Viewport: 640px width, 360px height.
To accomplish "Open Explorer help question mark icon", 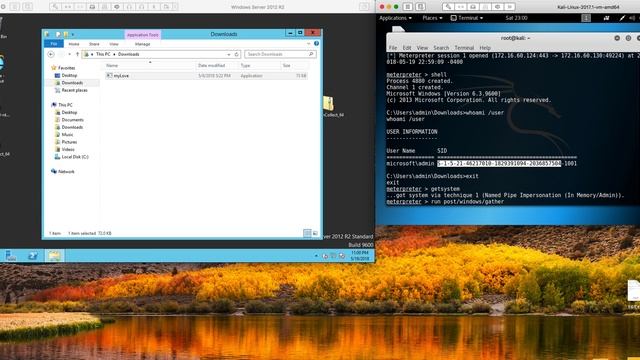I will 316,44.
